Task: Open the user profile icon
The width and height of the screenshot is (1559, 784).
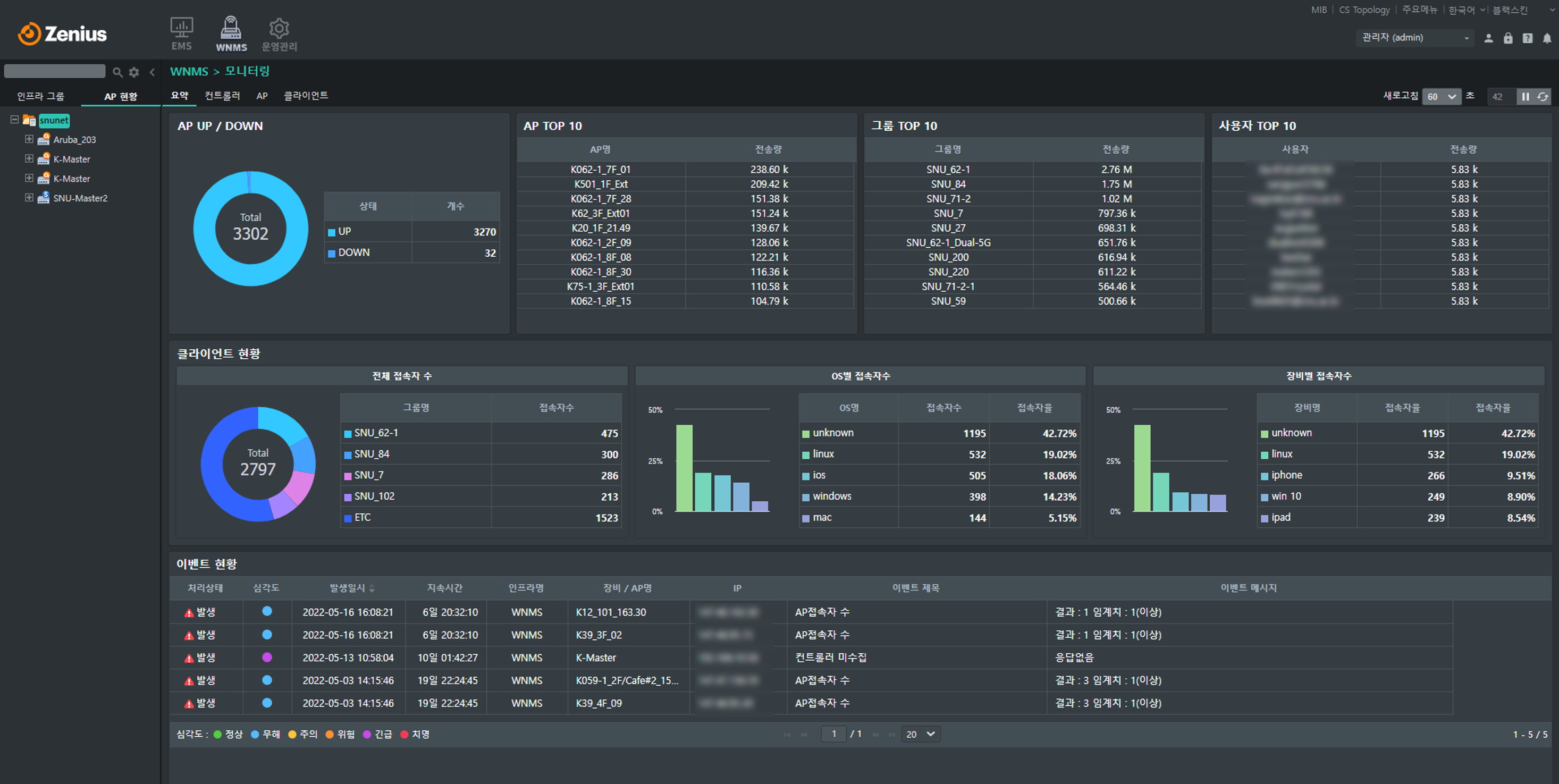Action: tap(1488, 38)
